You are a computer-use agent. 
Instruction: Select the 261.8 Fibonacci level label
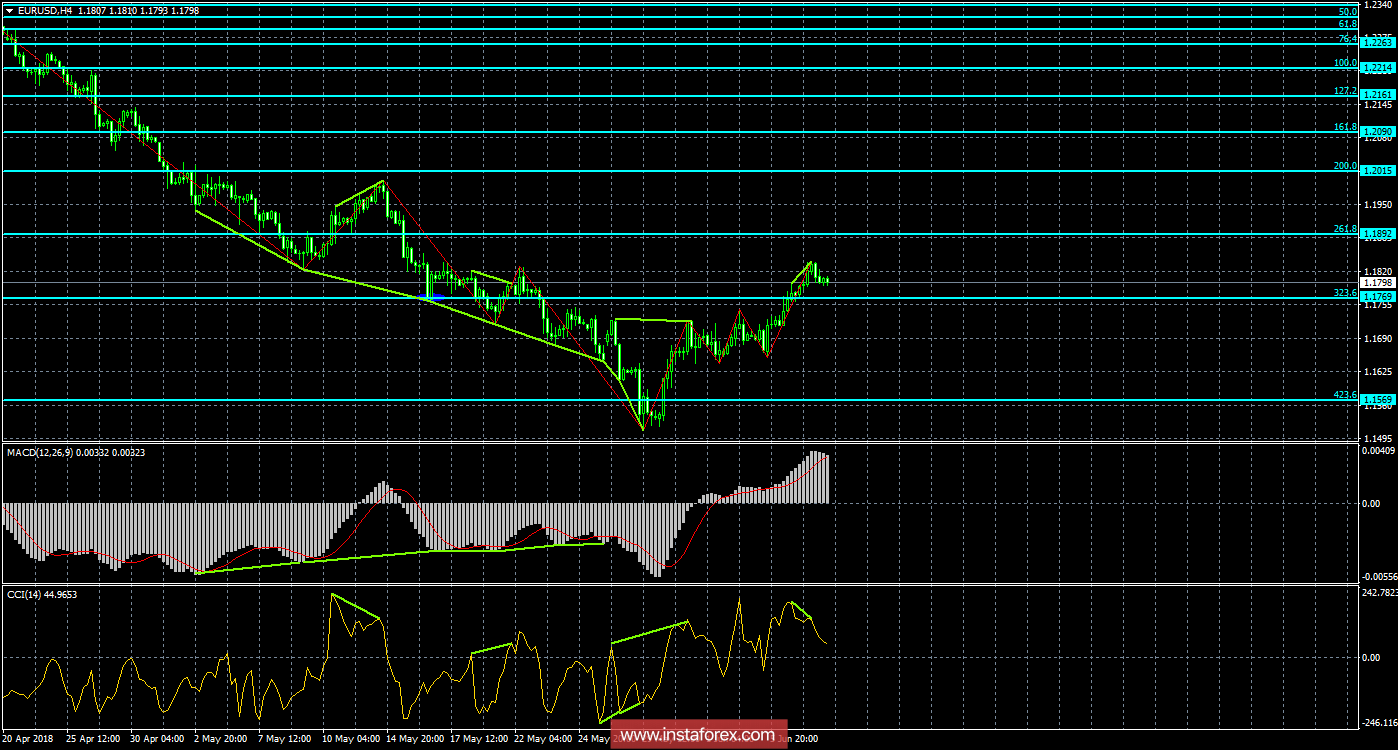[x=1345, y=229]
